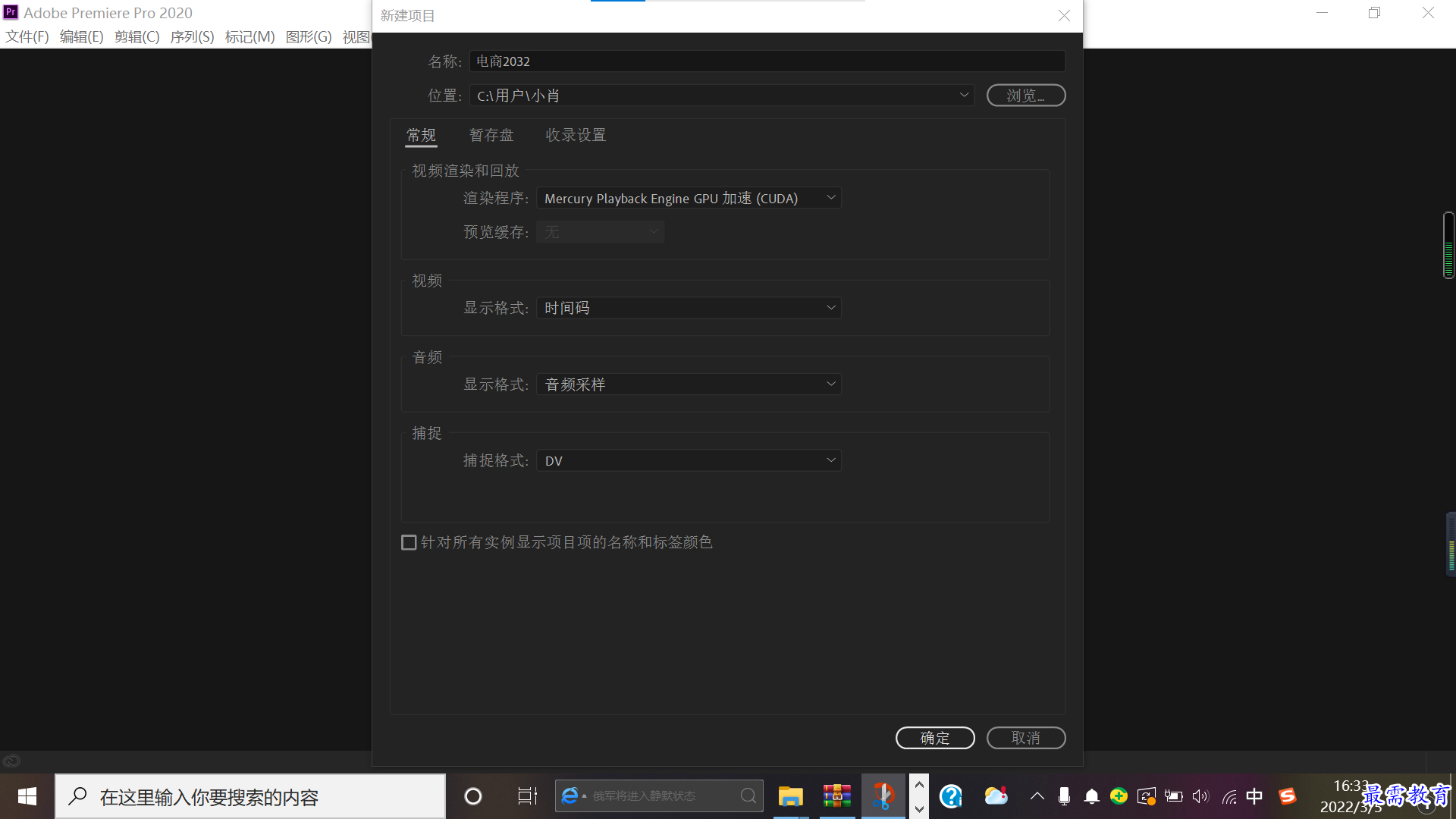Viewport: 1456px width, 819px height.
Task: Open the Windows Start menu
Action: pyautogui.click(x=27, y=796)
